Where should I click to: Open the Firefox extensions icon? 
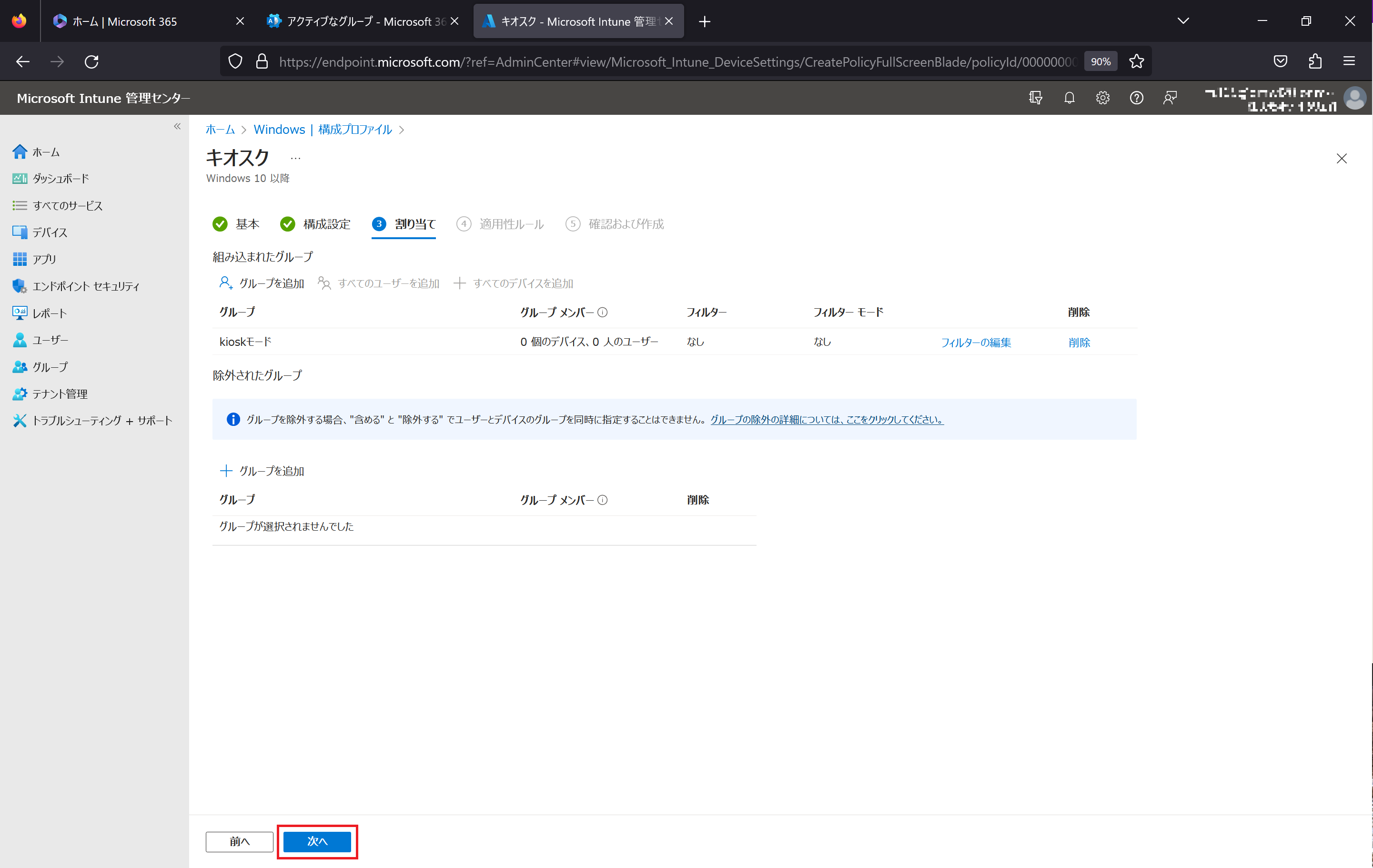(x=1315, y=61)
